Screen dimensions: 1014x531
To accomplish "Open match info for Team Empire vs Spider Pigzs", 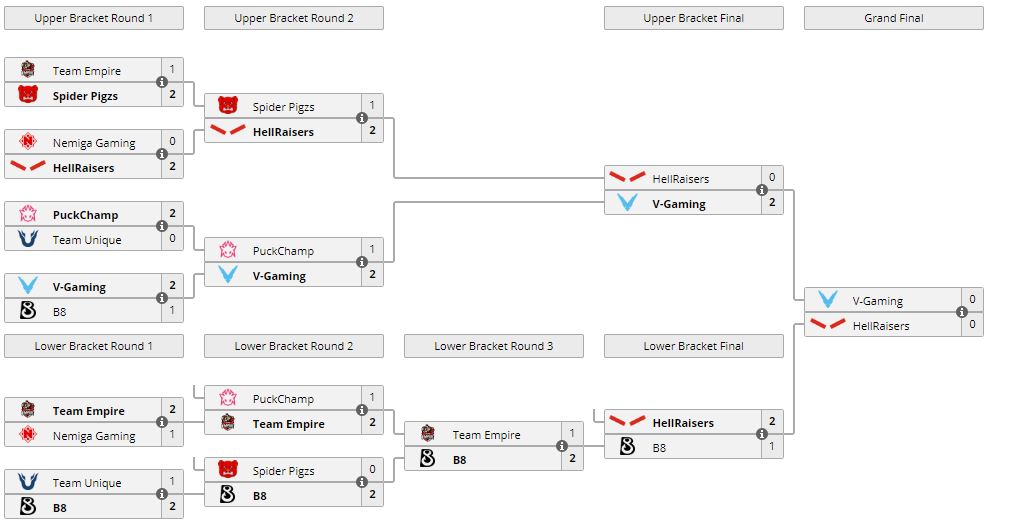I will point(162,83).
